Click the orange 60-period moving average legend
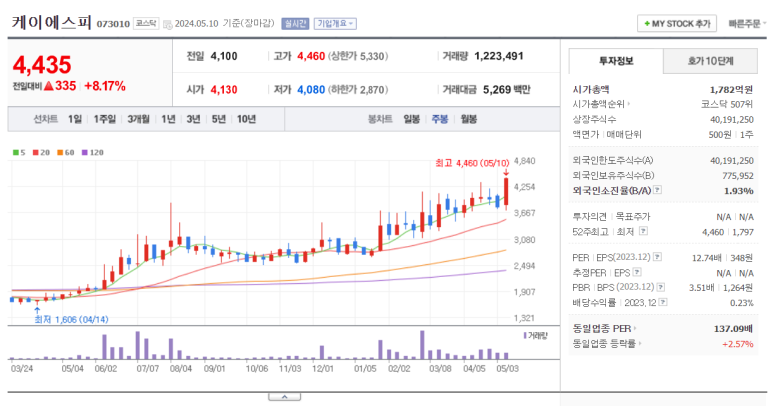Image resolution: width=773 pixels, height=406 pixels. (x=66, y=152)
